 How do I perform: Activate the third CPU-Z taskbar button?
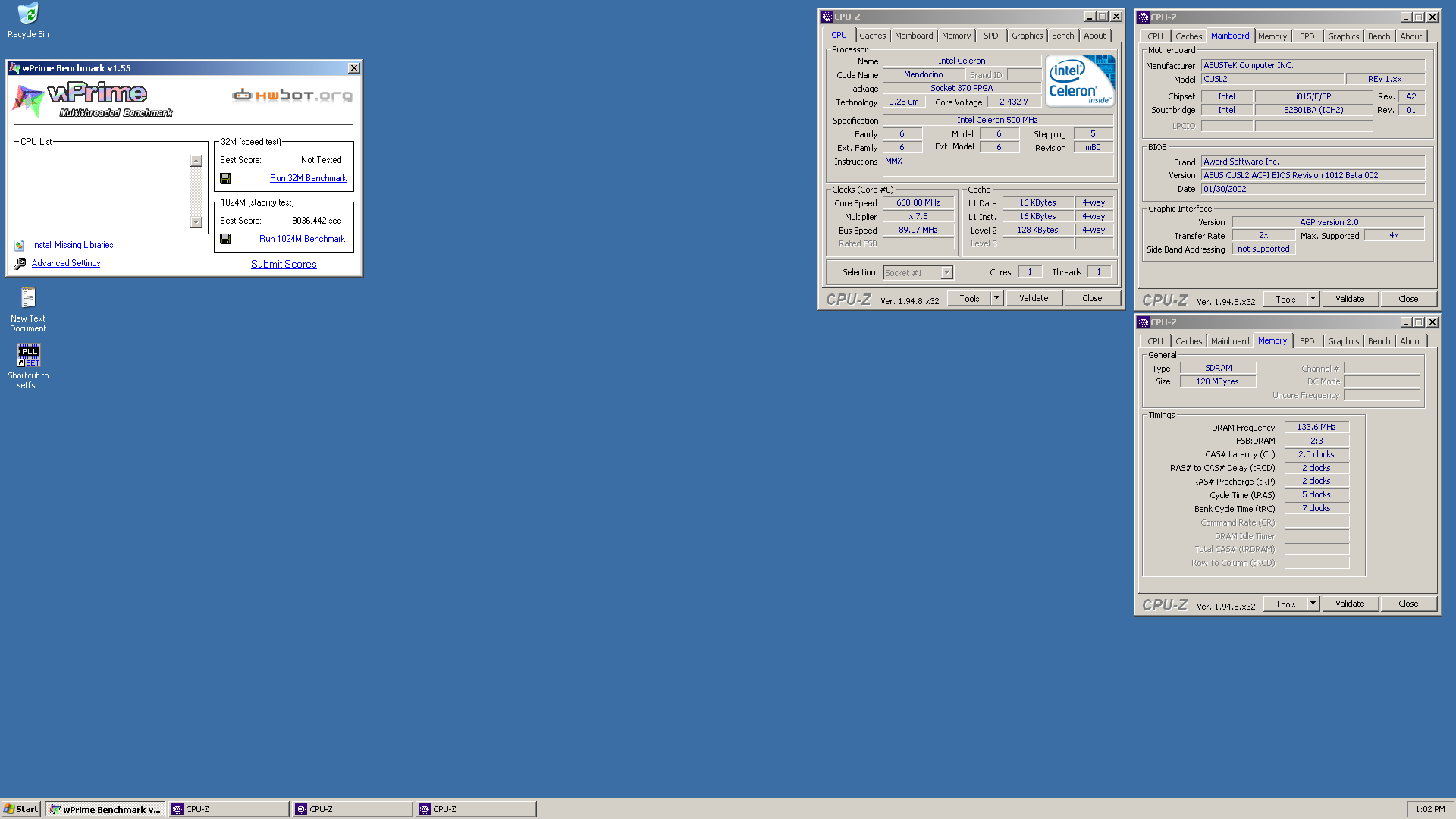pos(476,809)
